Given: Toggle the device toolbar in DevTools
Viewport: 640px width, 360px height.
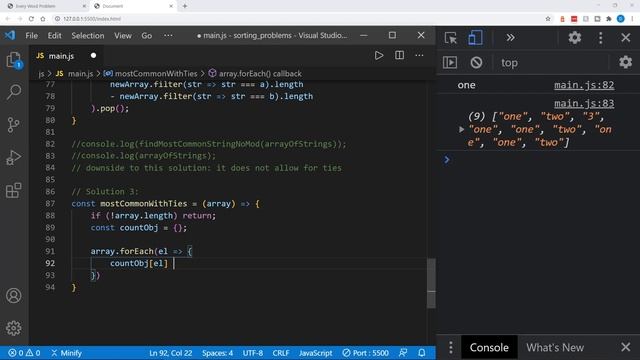Looking at the screenshot, I should click(x=475, y=38).
